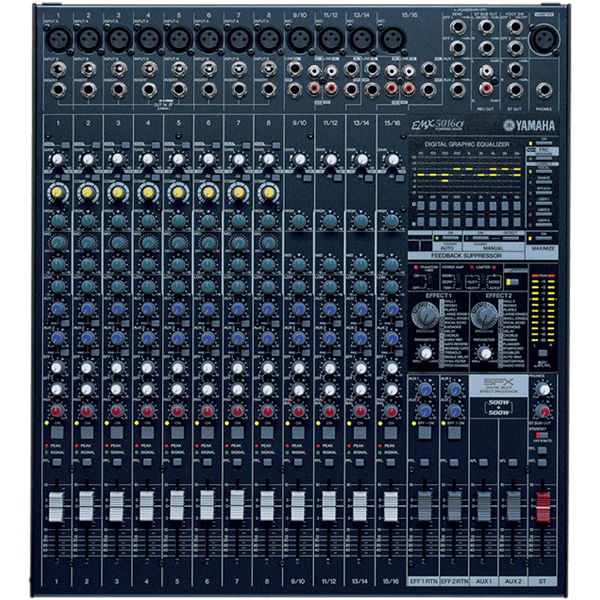600x600 pixels.
Task: Toggle the channel 1 ON switch
Action: (58, 431)
